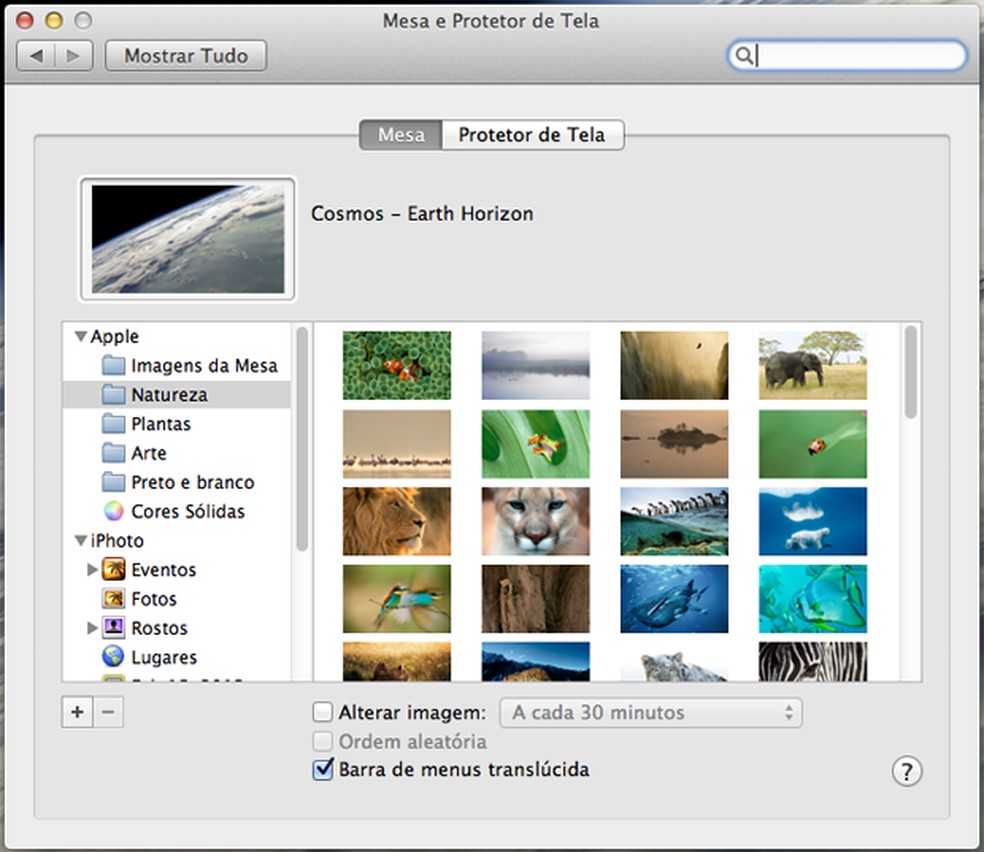Select the Mesa tab
The image size is (984, 852).
pyautogui.click(x=401, y=135)
